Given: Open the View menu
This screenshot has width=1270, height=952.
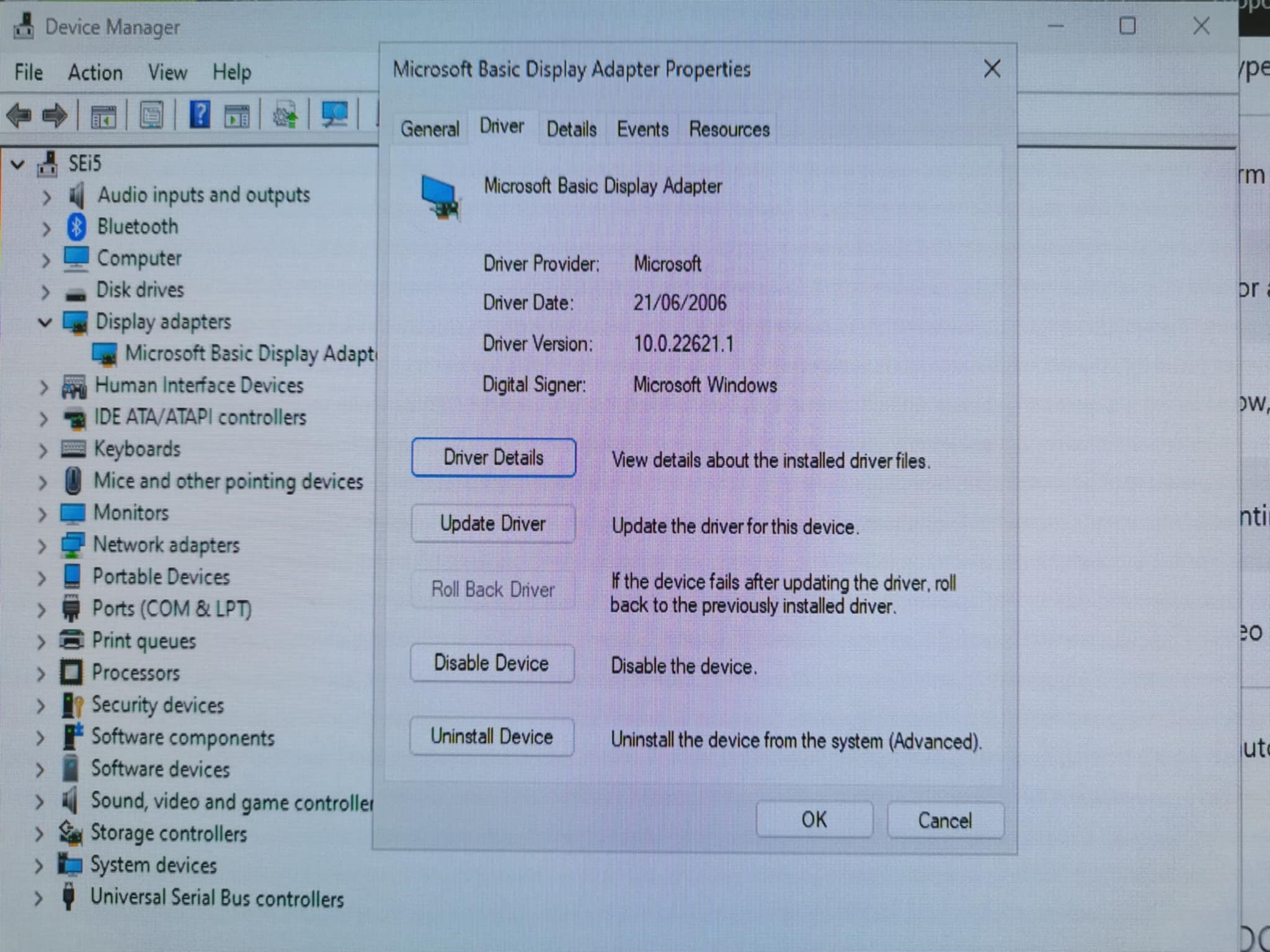Looking at the screenshot, I should [x=167, y=73].
